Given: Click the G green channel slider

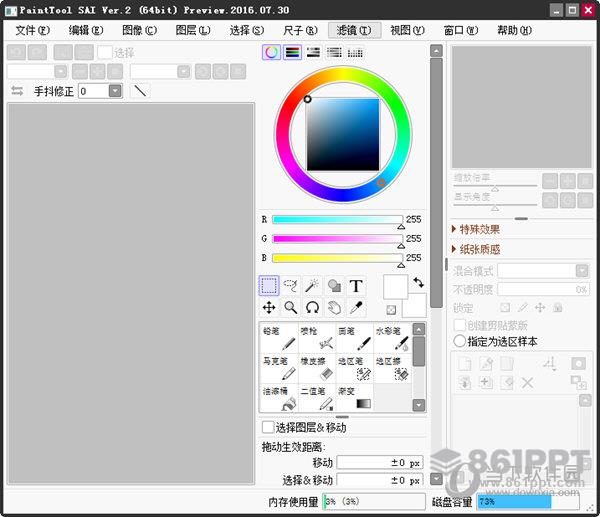Looking at the screenshot, I should (338, 239).
